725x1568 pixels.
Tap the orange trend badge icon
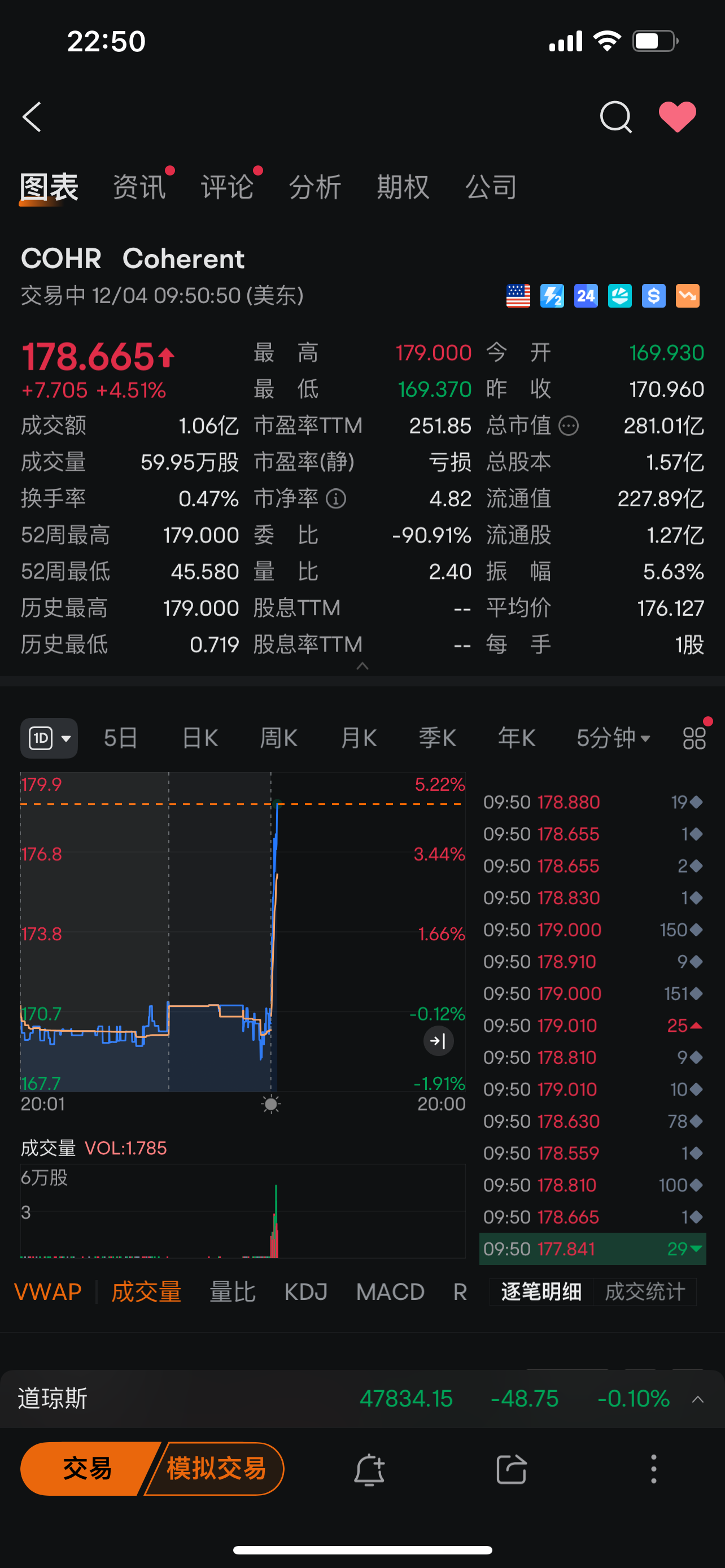pos(688,296)
